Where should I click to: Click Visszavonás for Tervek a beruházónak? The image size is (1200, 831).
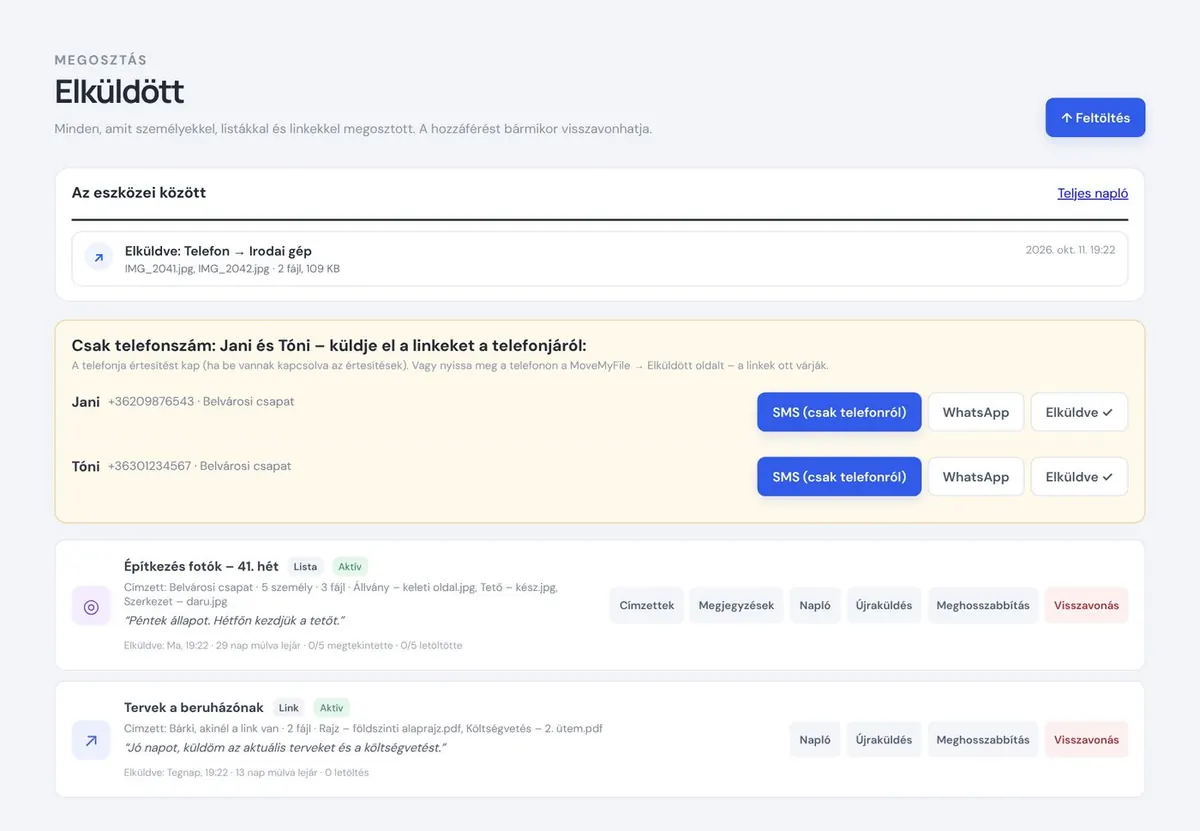(1086, 740)
